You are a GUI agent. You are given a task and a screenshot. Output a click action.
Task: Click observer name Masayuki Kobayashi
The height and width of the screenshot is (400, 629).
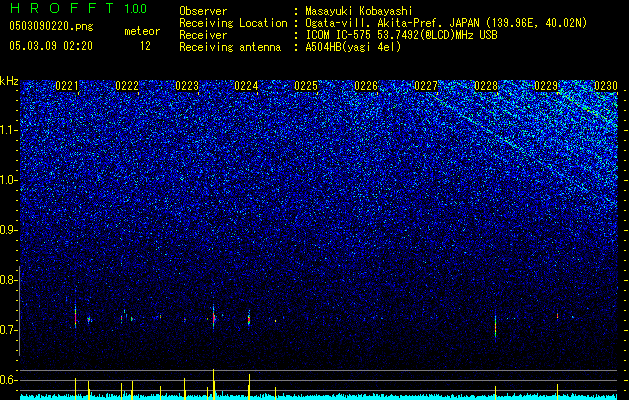coord(359,11)
